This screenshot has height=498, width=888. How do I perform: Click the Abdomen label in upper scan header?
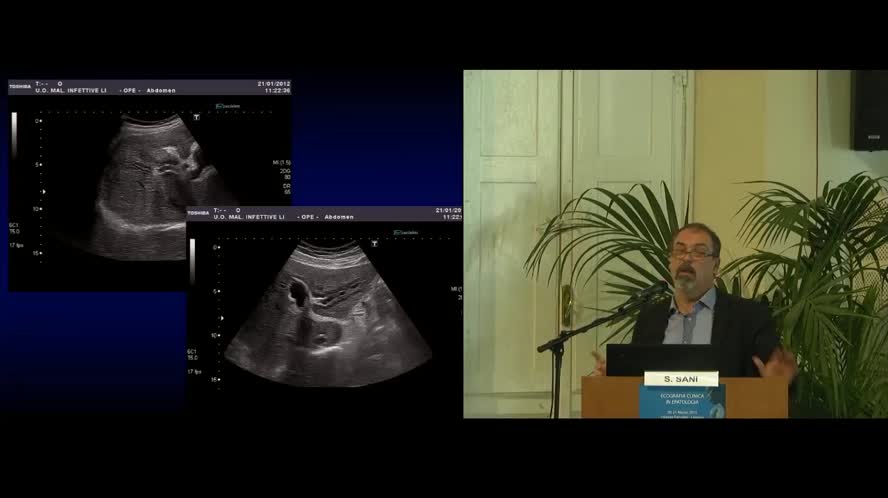point(160,90)
